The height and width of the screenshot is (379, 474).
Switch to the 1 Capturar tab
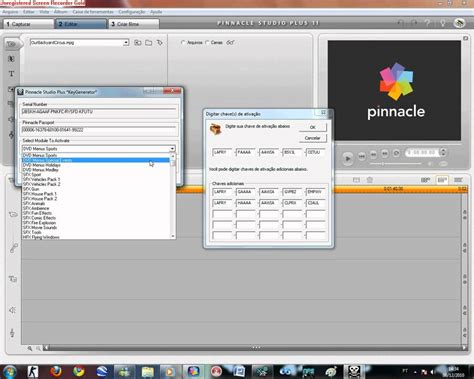point(28,24)
